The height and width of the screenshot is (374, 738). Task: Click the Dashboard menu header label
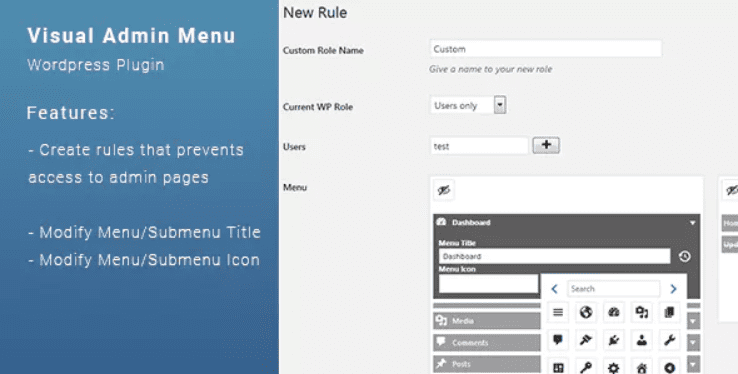click(471, 223)
